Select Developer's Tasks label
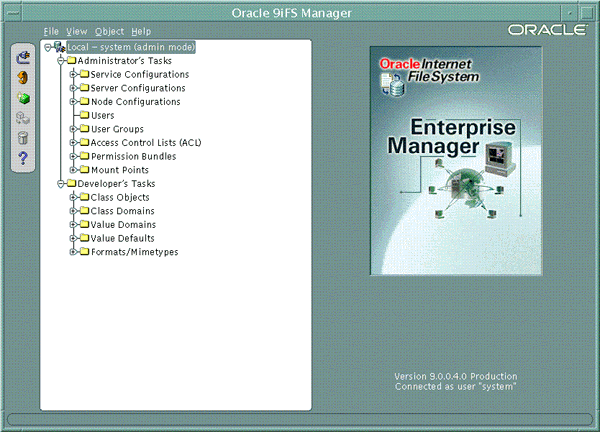 116,184
